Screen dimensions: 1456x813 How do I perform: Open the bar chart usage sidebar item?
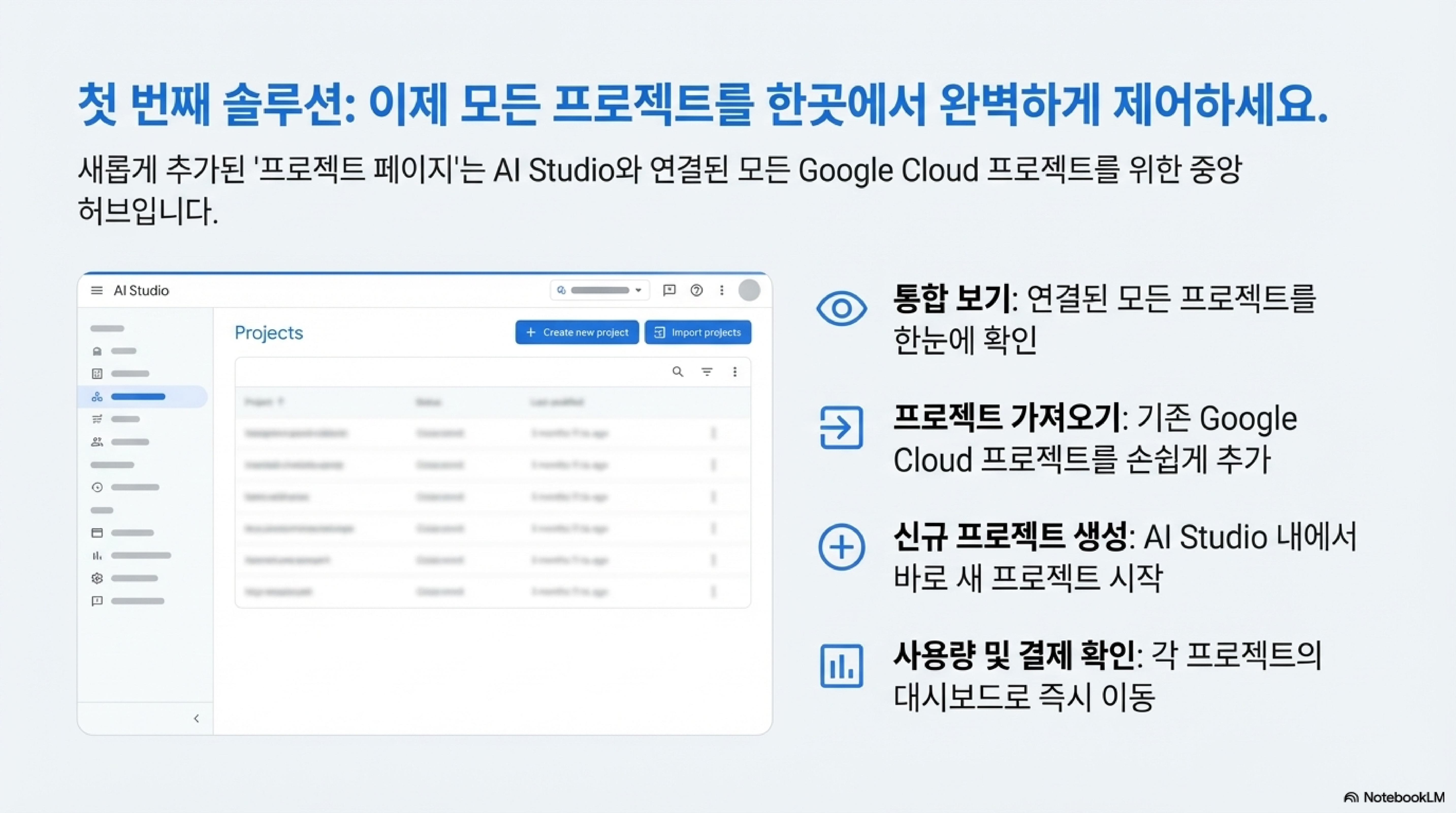click(97, 556)
